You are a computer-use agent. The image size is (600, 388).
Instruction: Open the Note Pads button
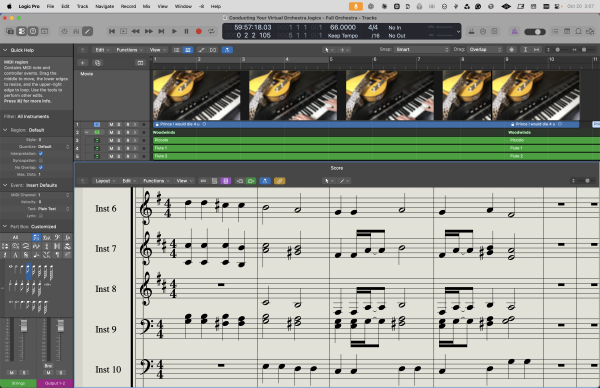(567, 31)
